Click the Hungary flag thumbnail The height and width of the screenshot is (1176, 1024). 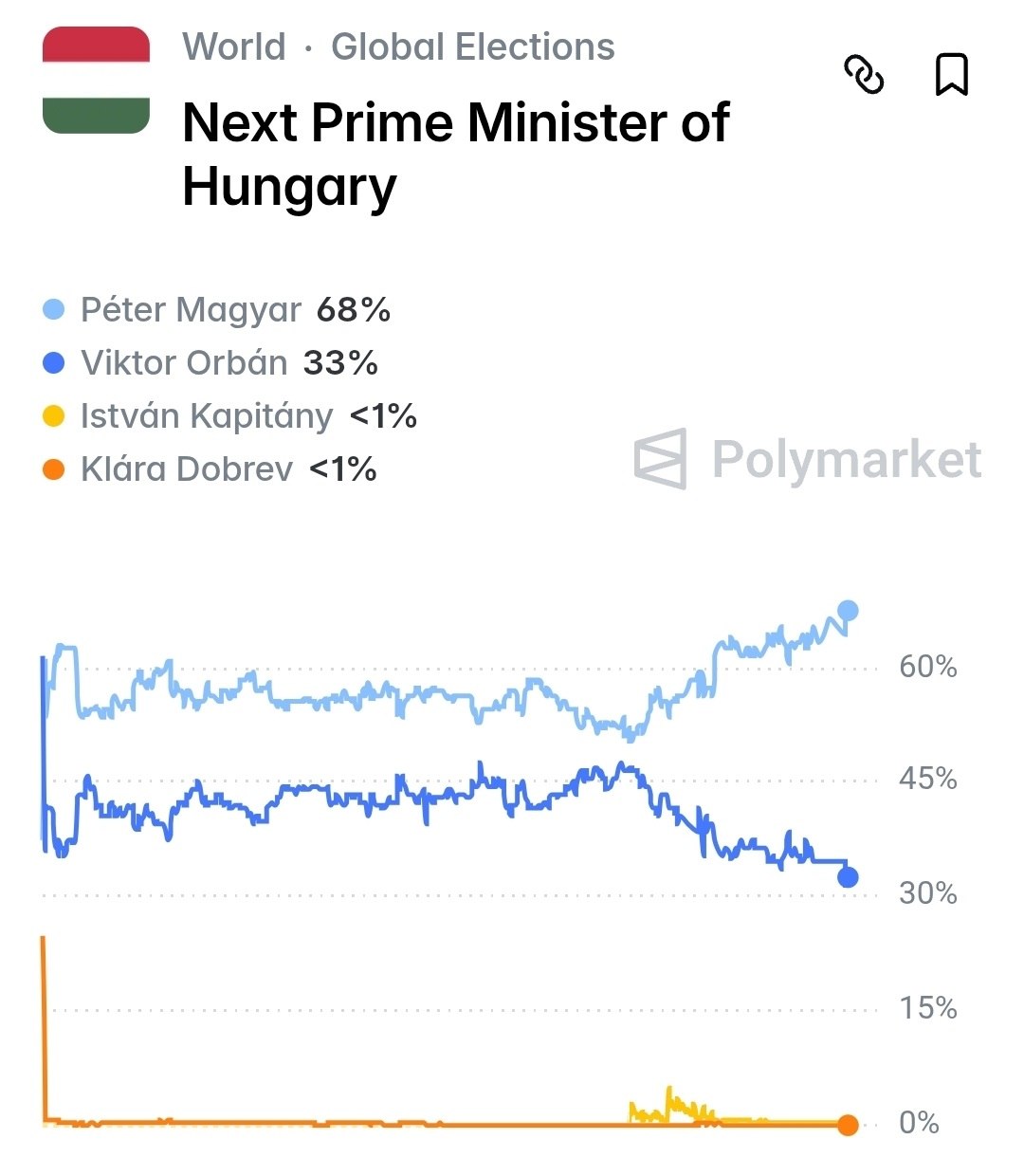pyautogui.click(x=96, y=81)
